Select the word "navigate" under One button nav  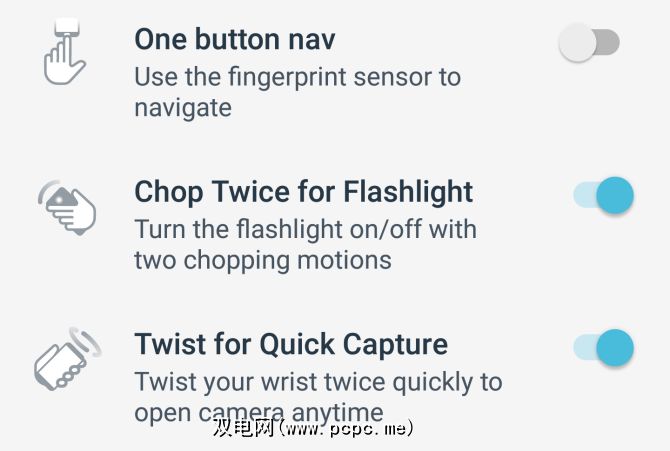tap(183, 107)
